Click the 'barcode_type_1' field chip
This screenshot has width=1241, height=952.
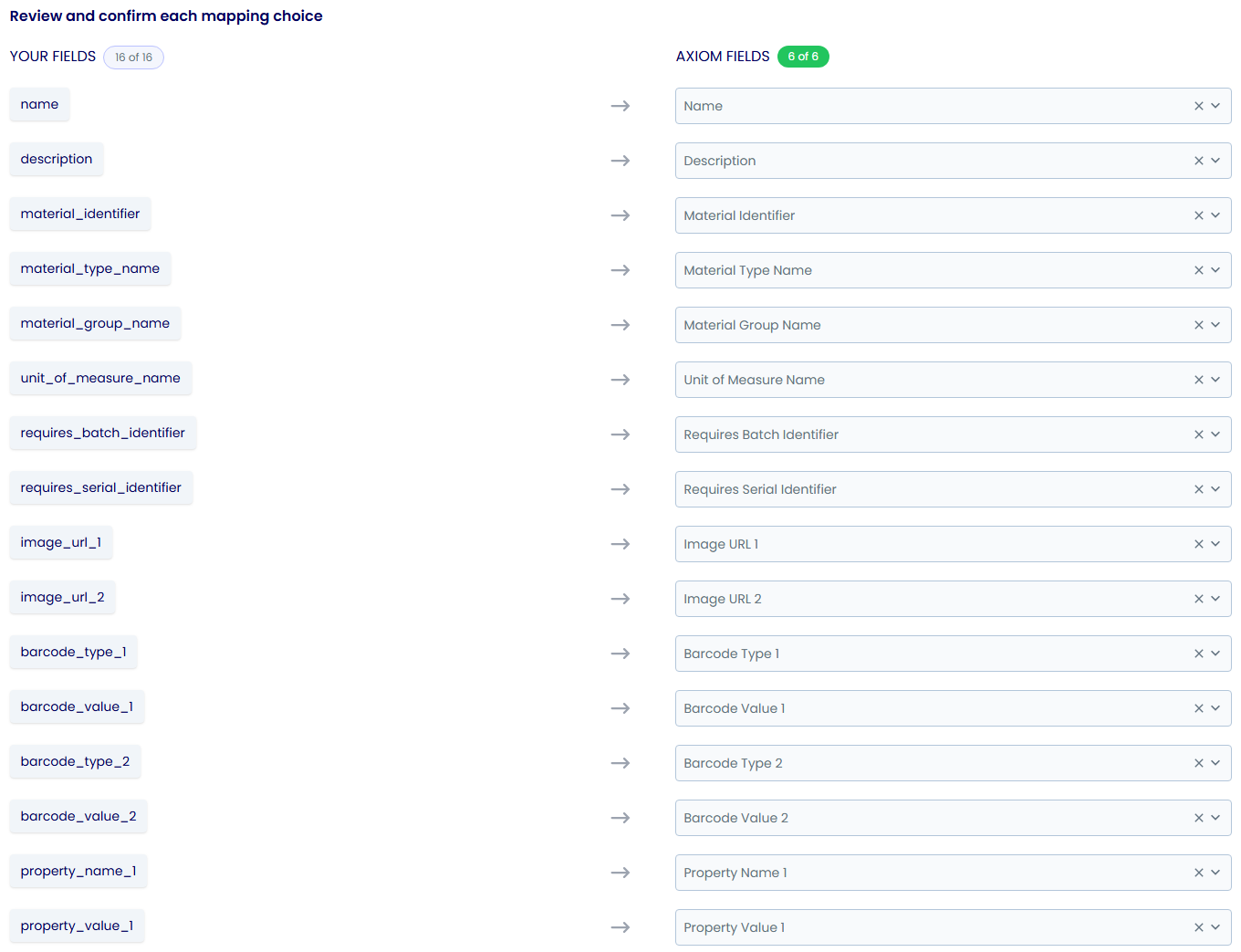[74, 652]
